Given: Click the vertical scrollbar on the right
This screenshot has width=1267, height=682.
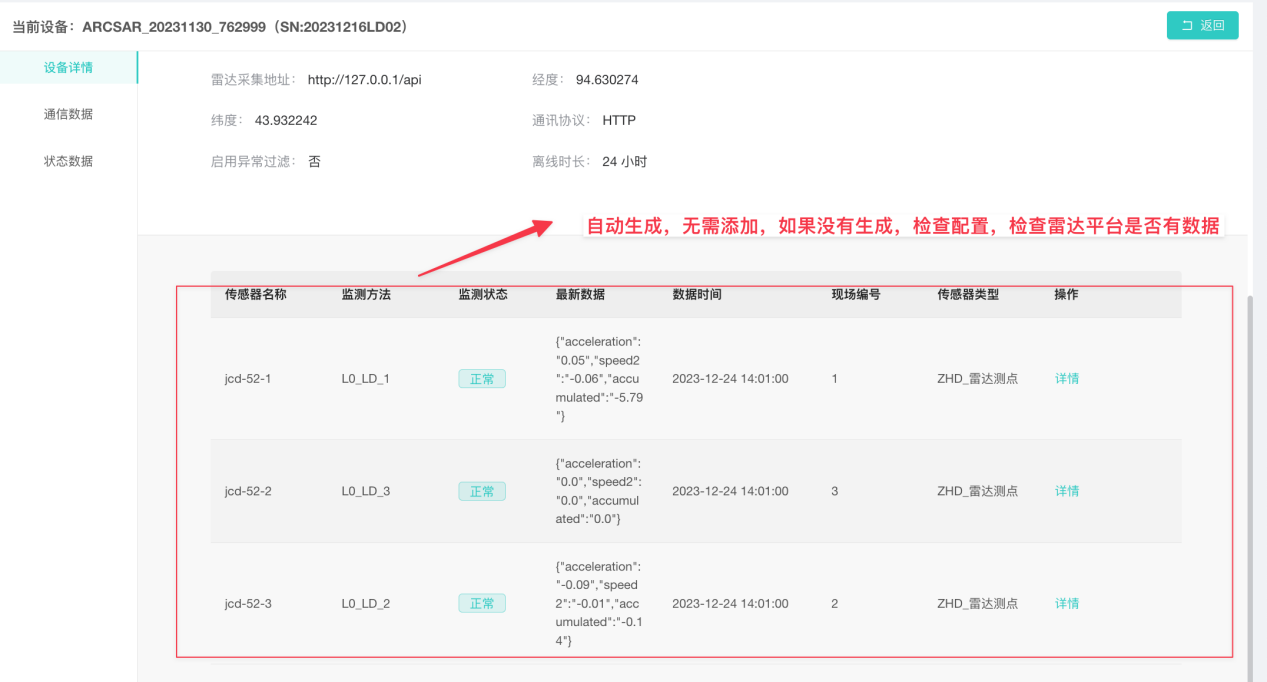Looking at the screenshot, I should tap(1255, 450).
